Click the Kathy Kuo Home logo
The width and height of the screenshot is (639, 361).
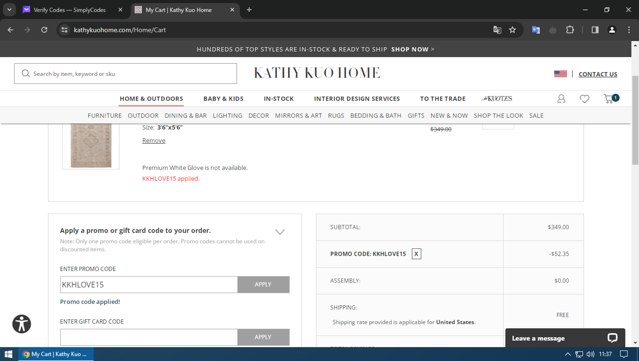[317, 73]
